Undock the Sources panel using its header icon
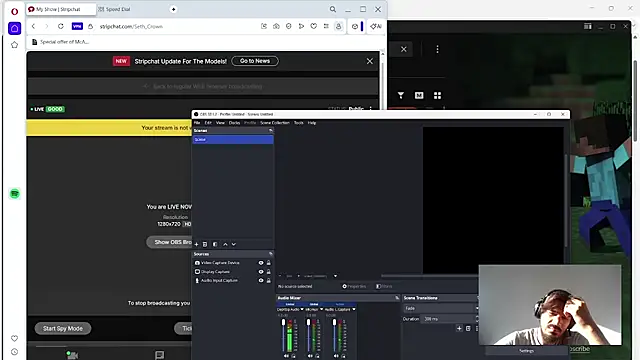 [270, 254]
